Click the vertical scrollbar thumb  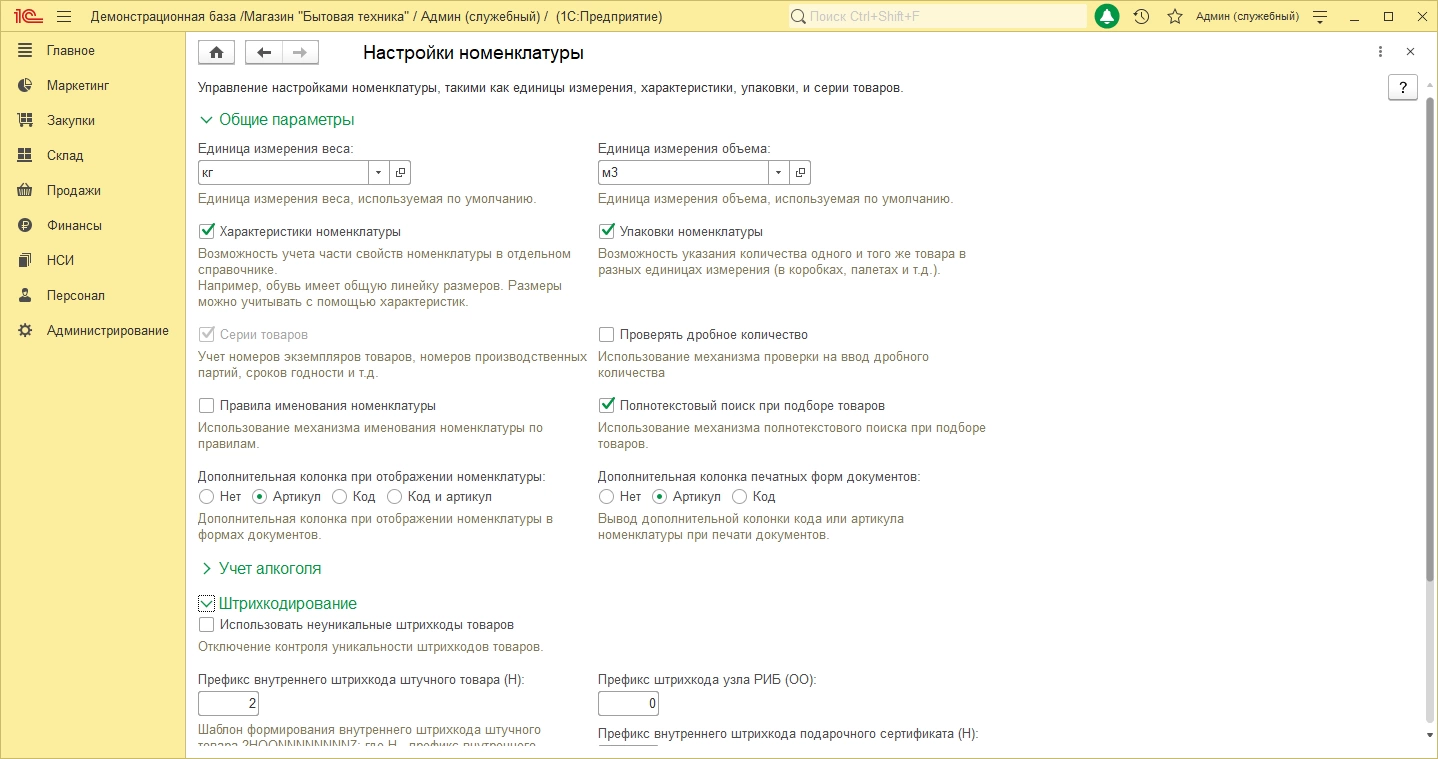point(1429,338)
